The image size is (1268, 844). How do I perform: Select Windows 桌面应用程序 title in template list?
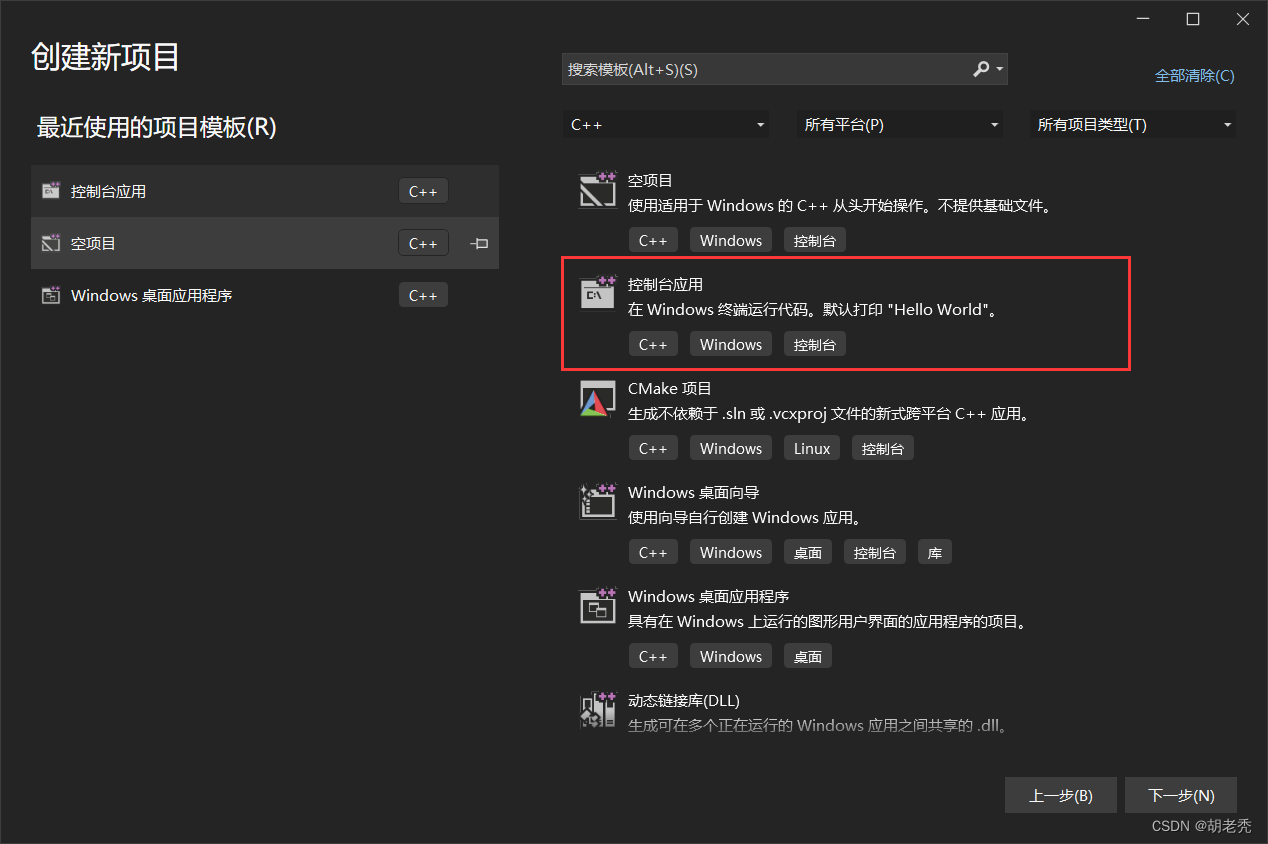click(708, 597)
